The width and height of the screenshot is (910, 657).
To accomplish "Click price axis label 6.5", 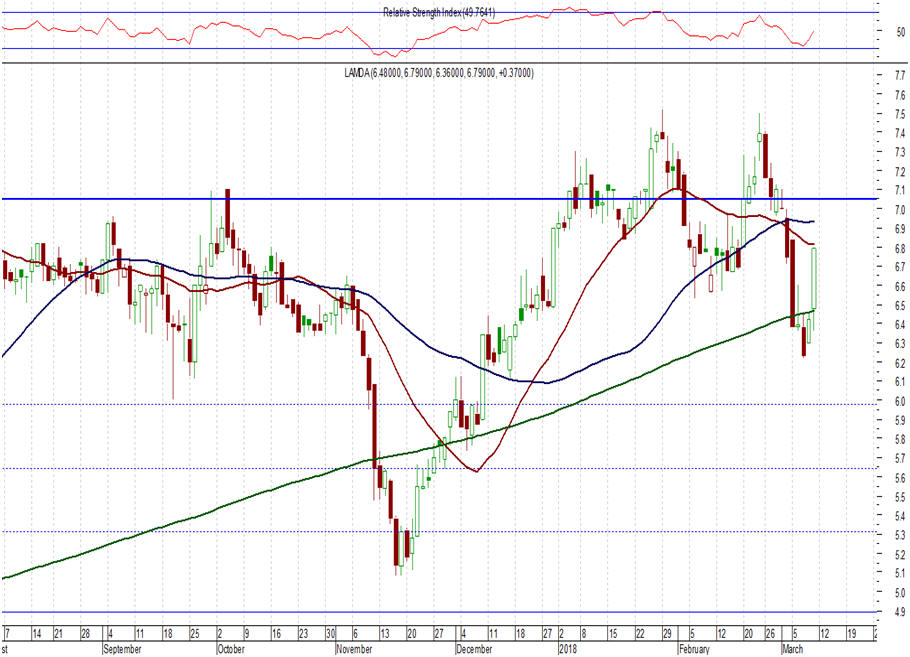I will point(900,305).
